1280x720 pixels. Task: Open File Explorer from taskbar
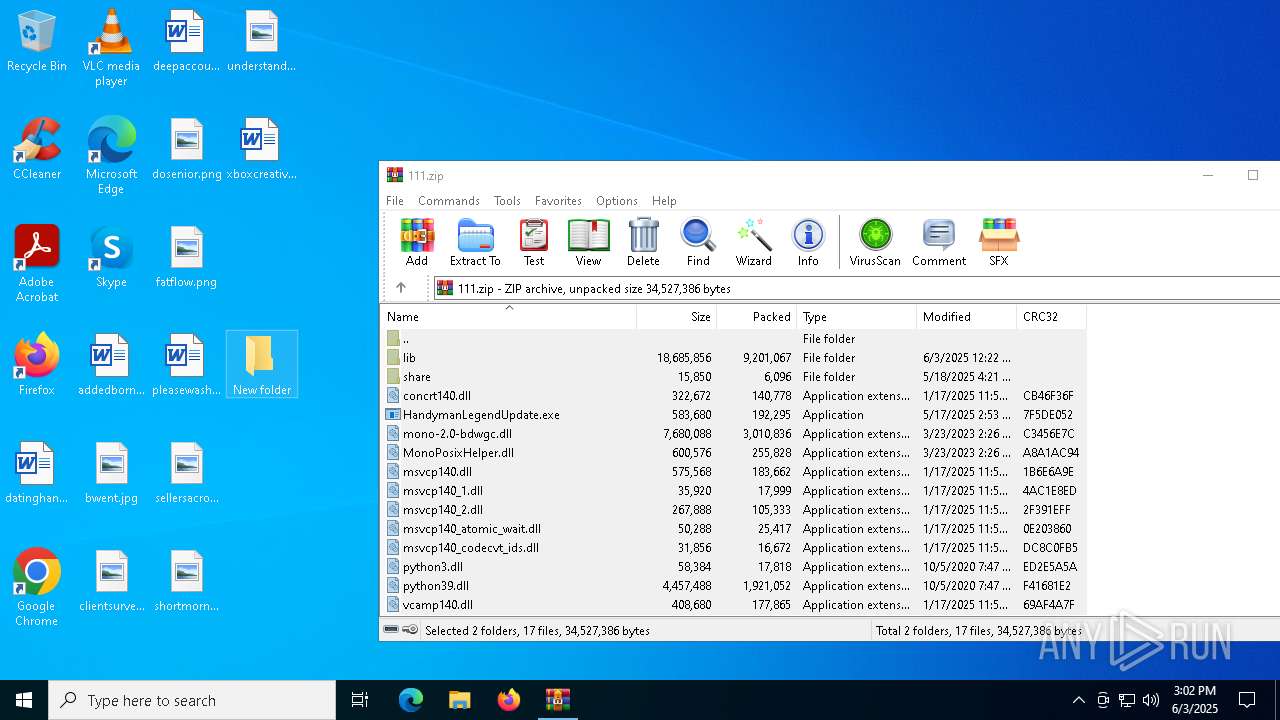(459, 700)
